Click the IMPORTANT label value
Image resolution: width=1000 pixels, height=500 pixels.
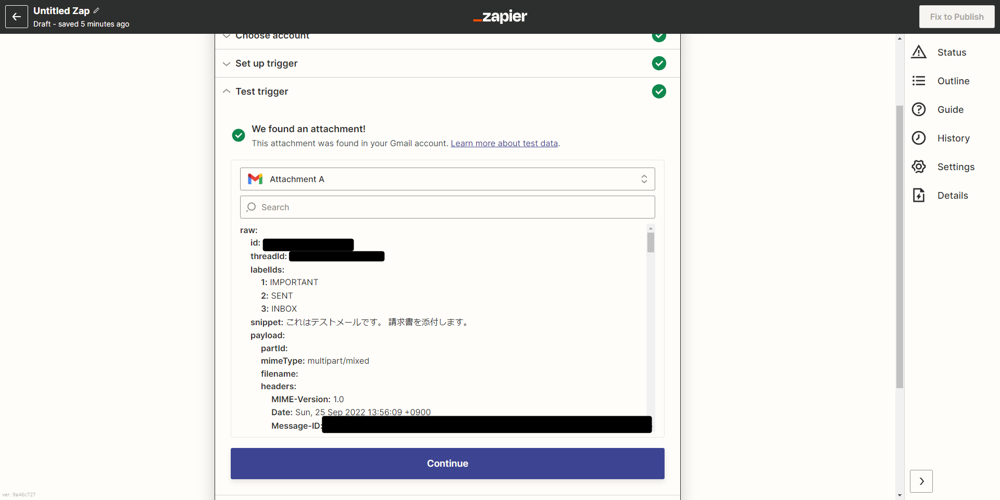(x=293, y=282)
